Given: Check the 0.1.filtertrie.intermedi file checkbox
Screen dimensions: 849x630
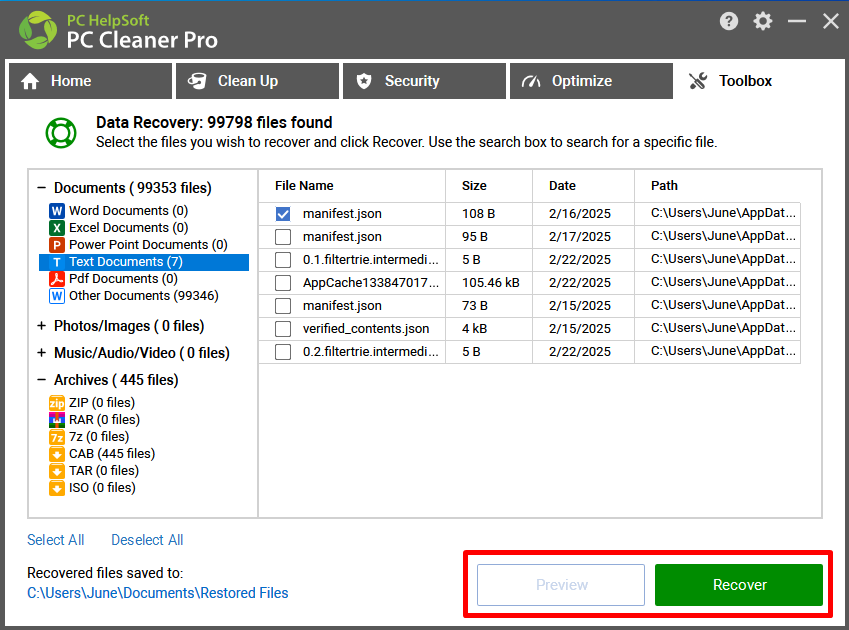Looking at the screenshot, I should coord(283,260).
